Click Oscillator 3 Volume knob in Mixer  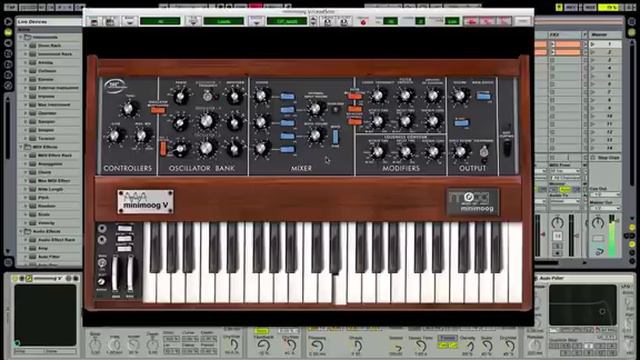point(261,149)
